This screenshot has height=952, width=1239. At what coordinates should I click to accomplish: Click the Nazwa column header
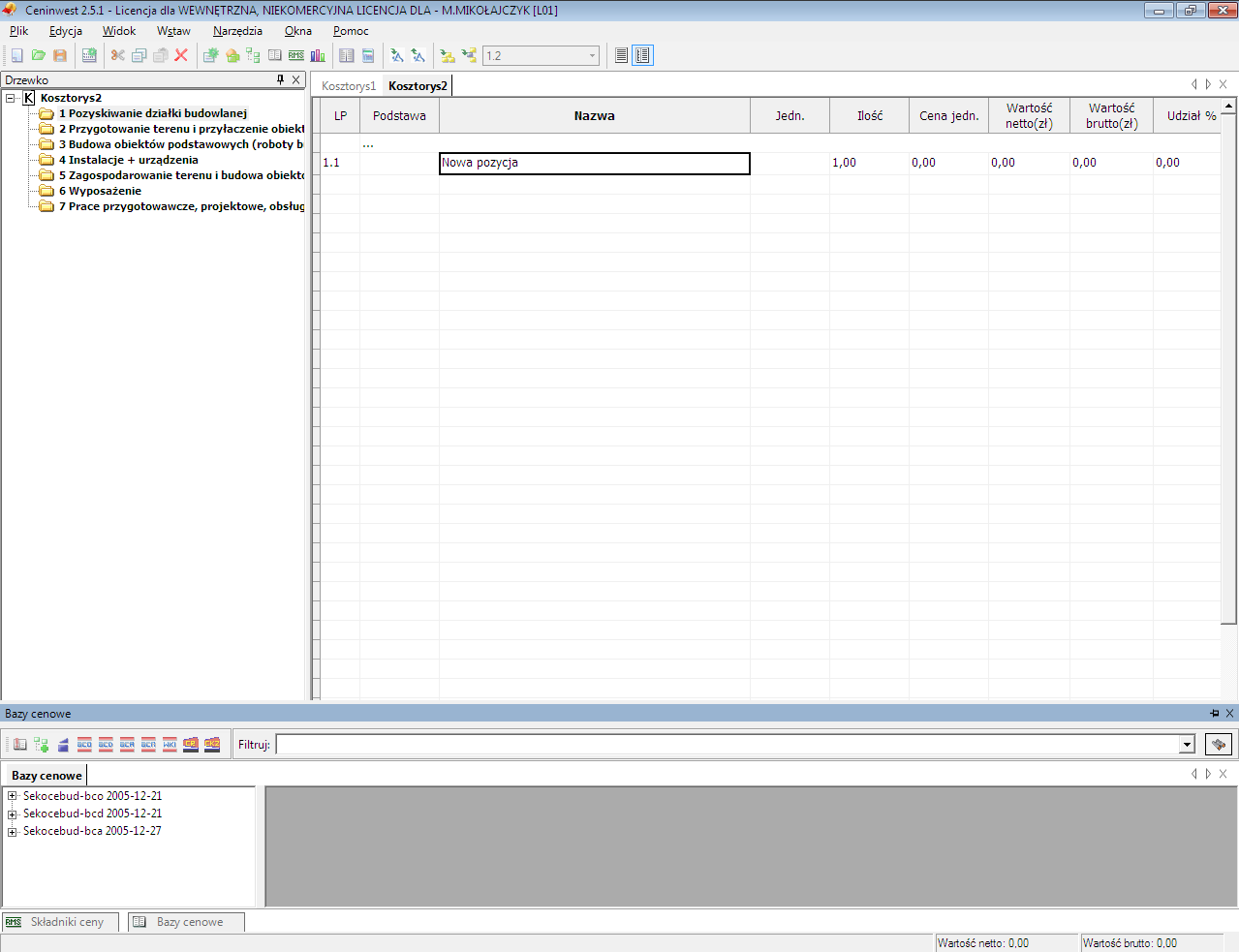pos(595,115)
